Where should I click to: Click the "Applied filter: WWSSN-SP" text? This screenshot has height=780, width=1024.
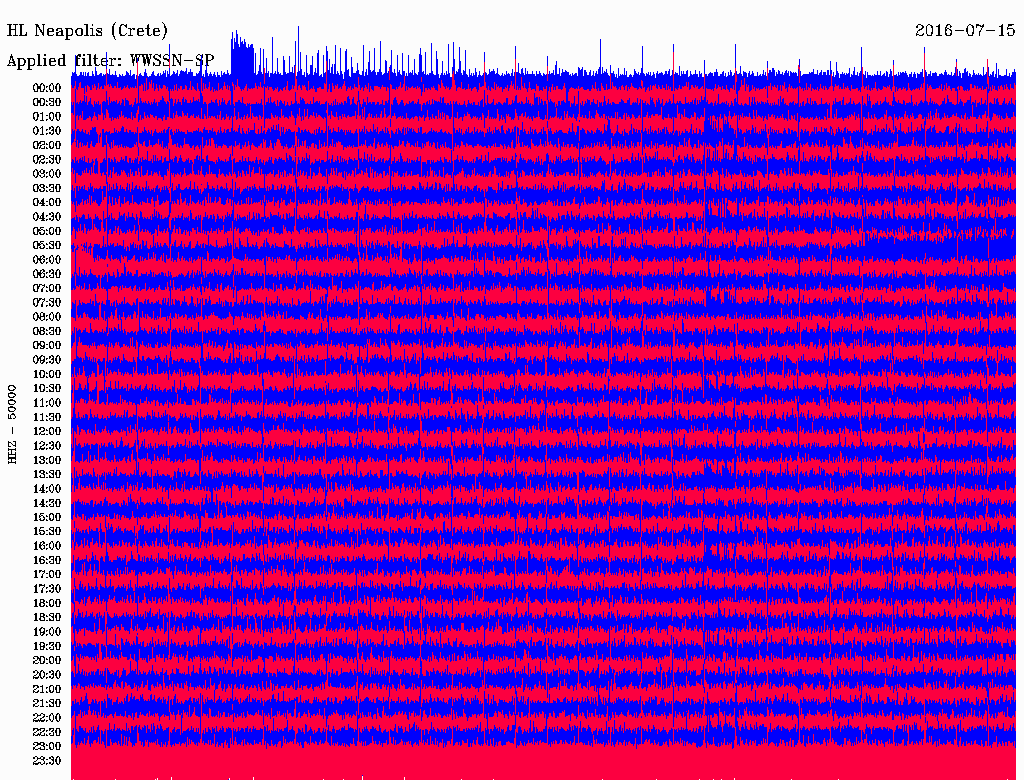click(x=110, y=61)
